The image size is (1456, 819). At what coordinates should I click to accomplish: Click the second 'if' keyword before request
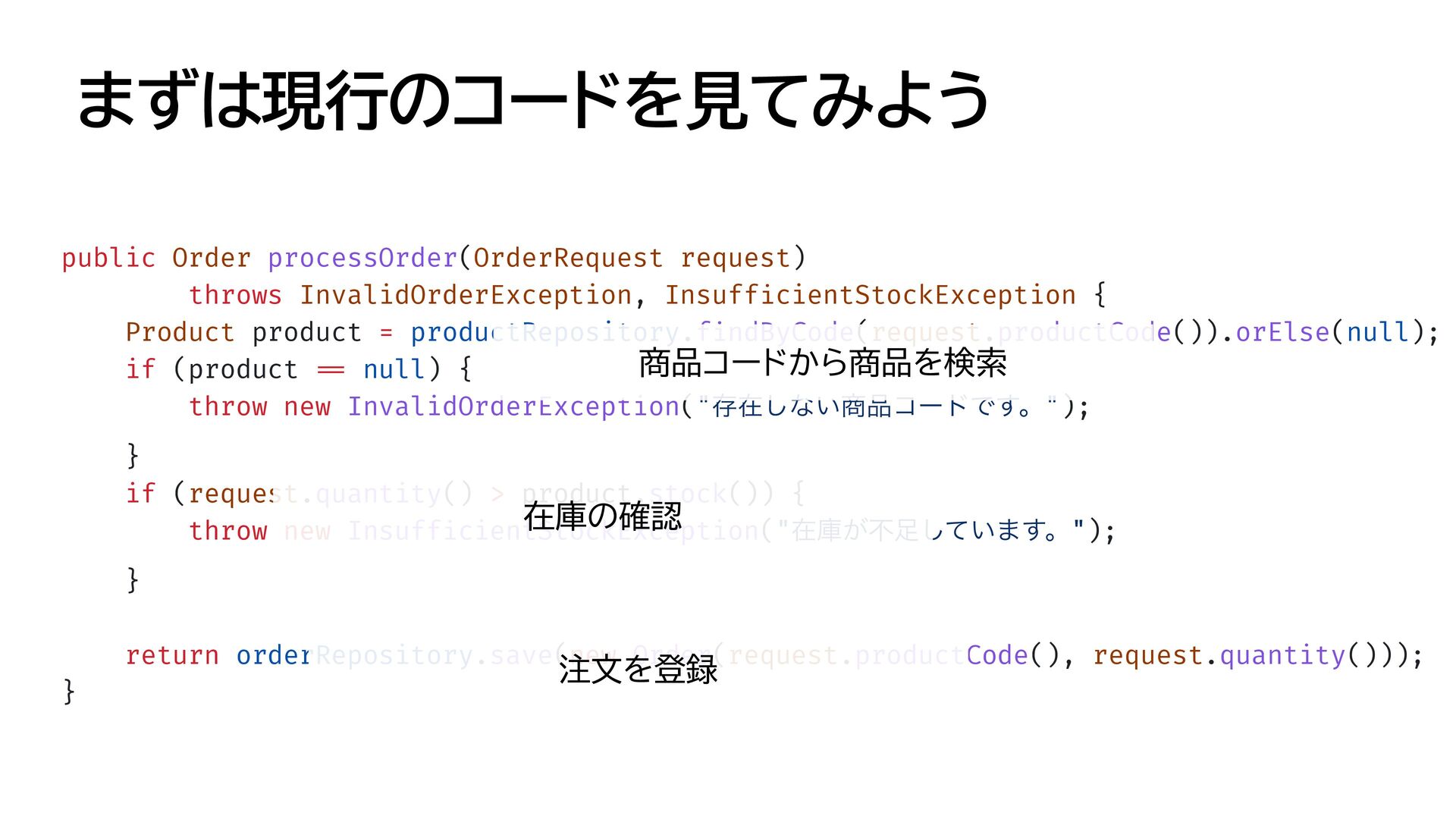click(x=140, y=494)
